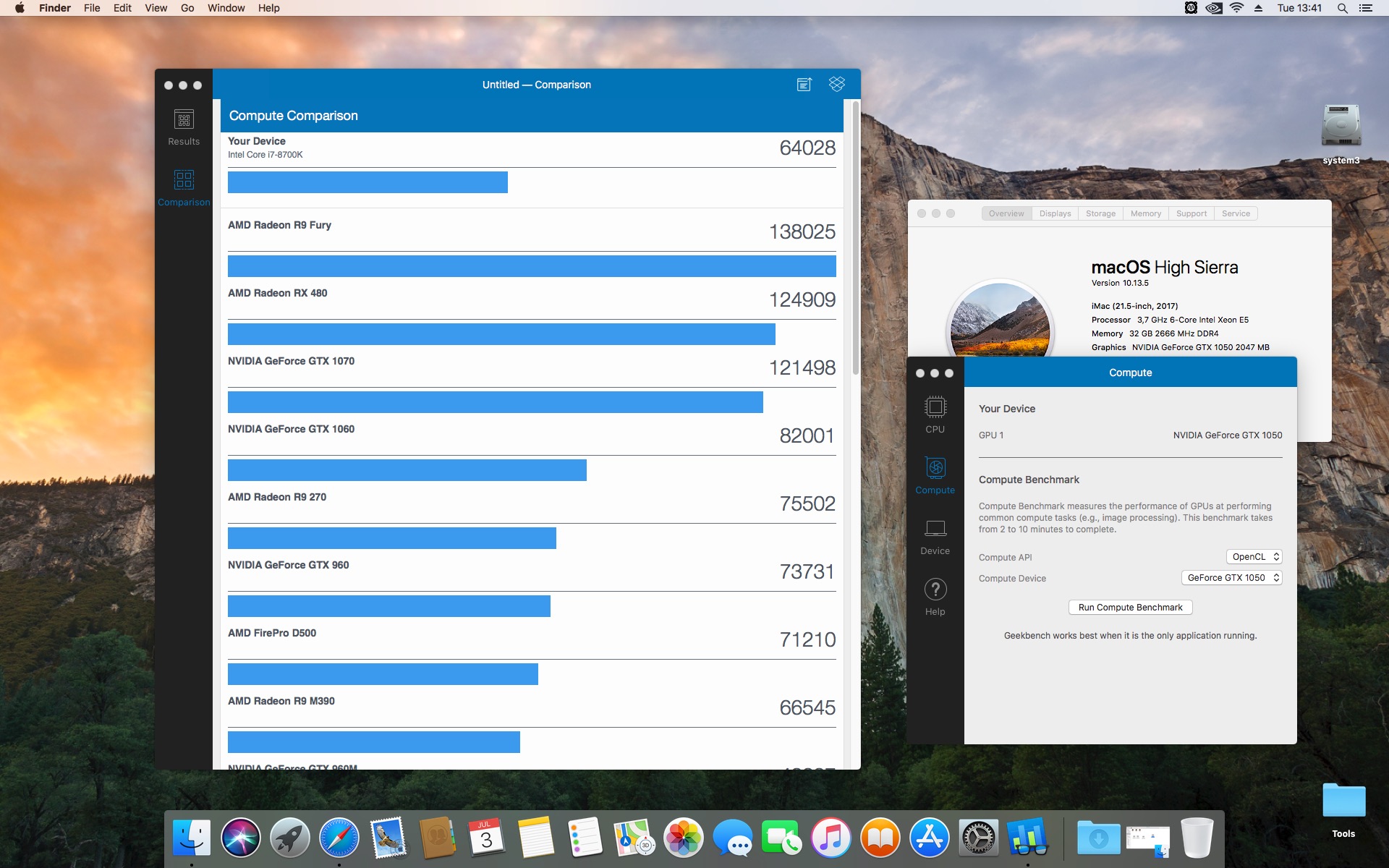
Task: Open Geekbench Help section
Action: (935, 596)
